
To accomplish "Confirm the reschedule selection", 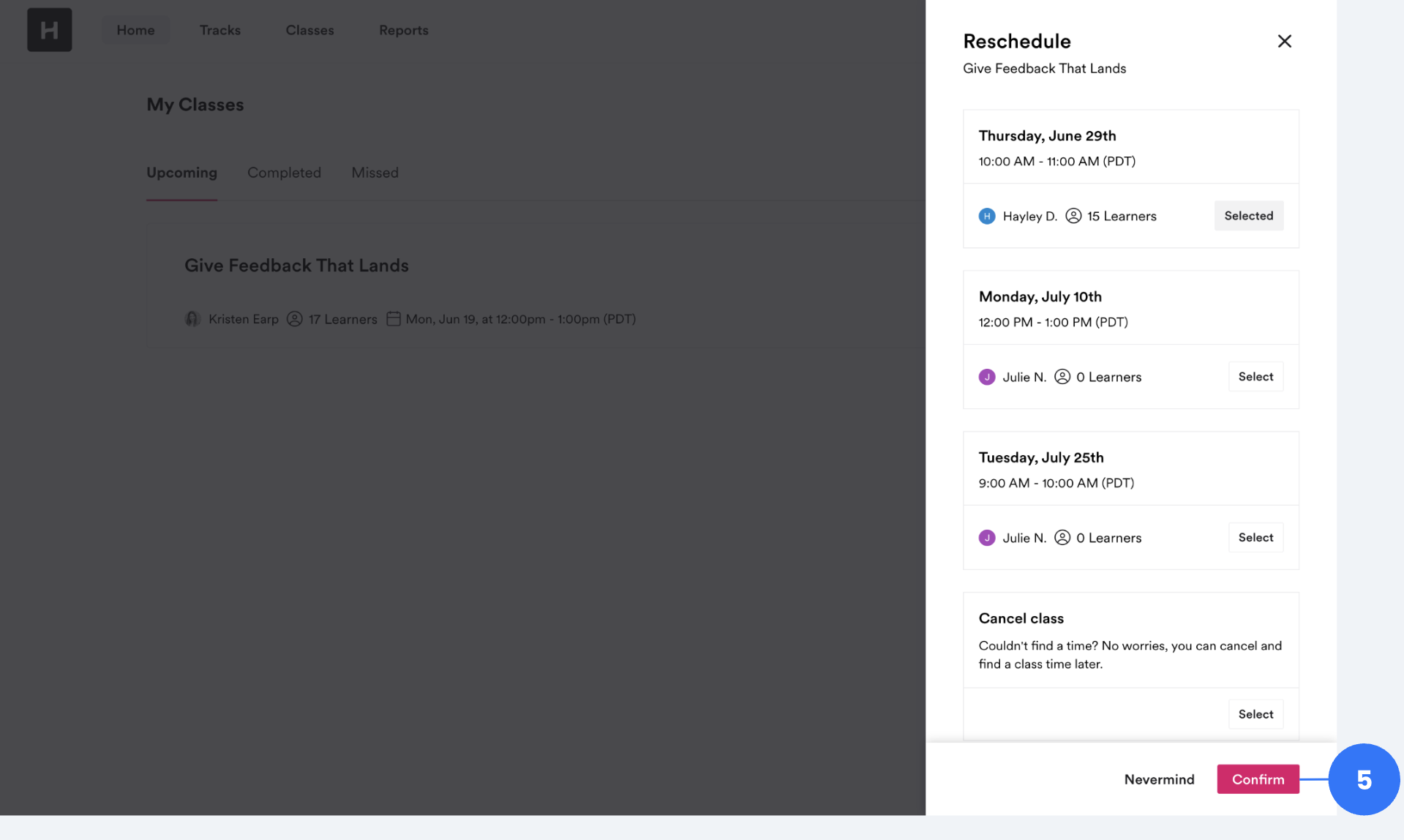I will click(1257, 779).
